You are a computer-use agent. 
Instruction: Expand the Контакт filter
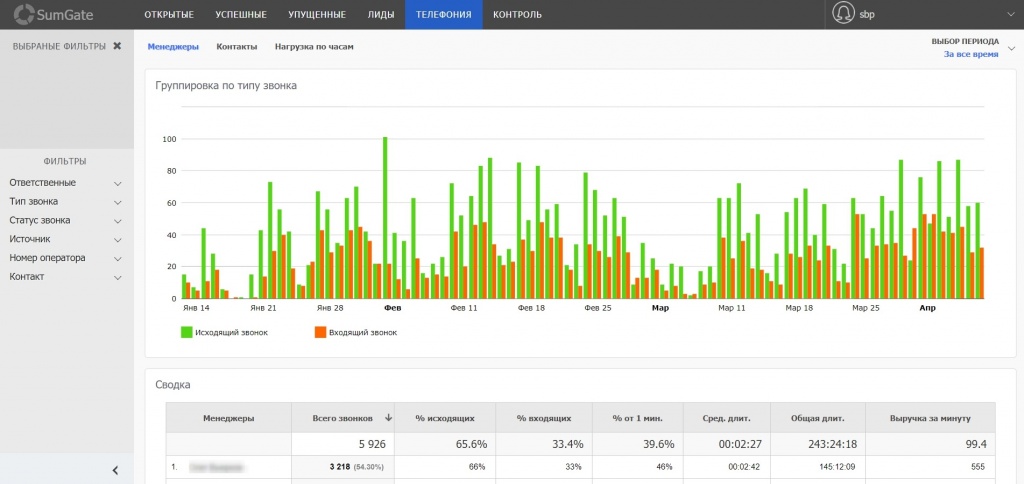118,278
